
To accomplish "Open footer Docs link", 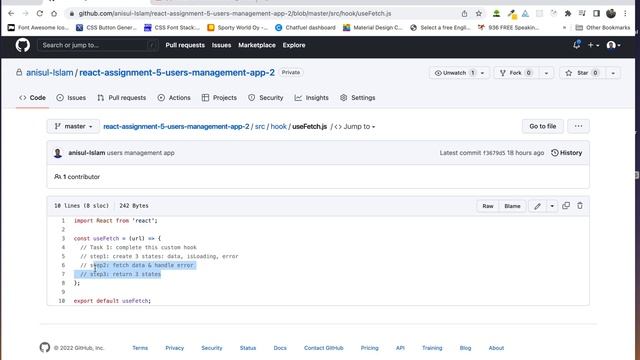I will click(280, 348).
